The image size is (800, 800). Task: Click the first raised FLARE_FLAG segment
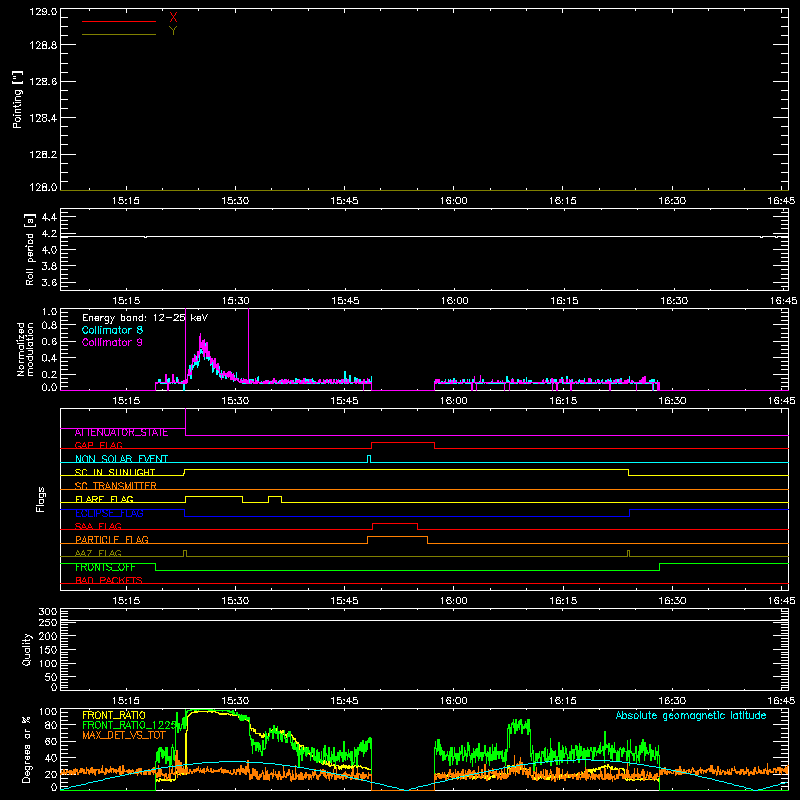coord(214,496)
